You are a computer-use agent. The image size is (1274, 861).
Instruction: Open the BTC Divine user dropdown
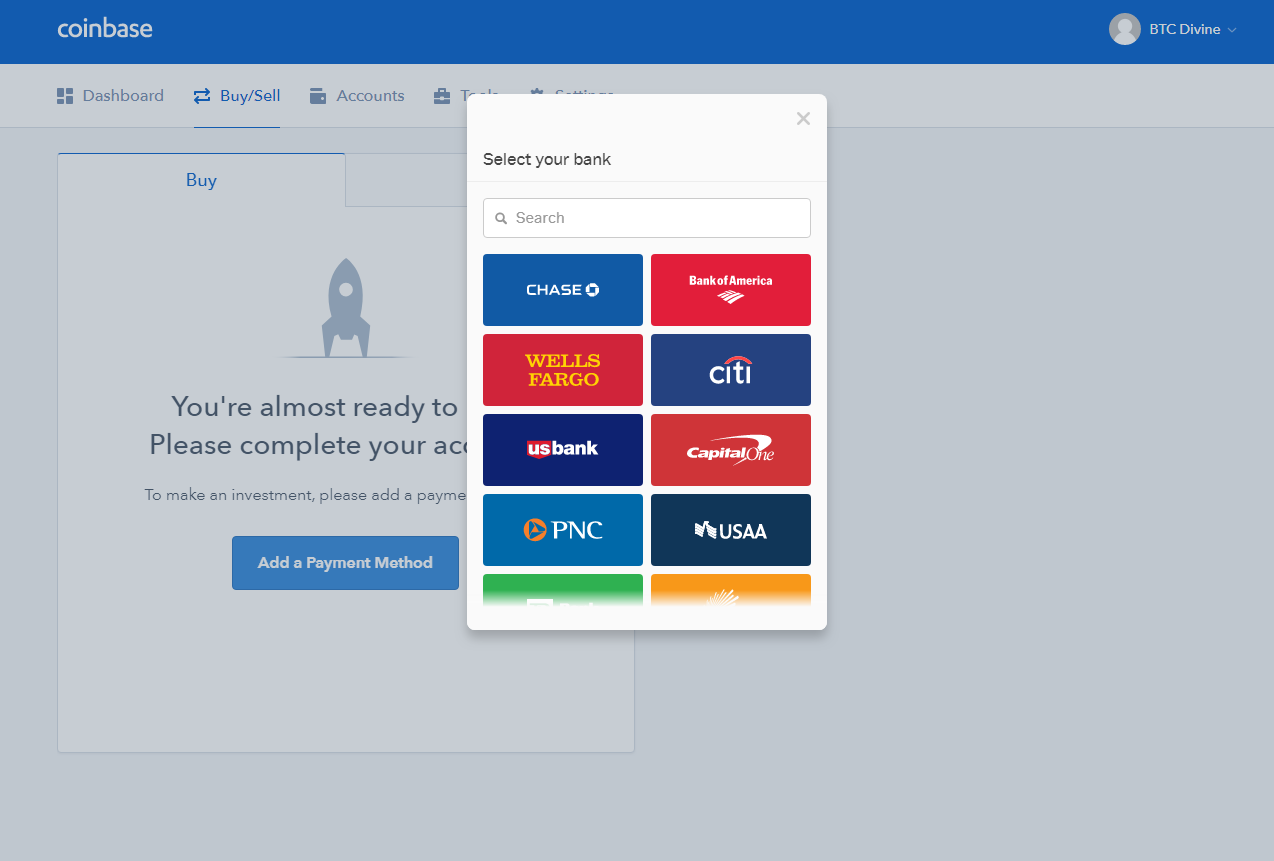(1173, 29)
